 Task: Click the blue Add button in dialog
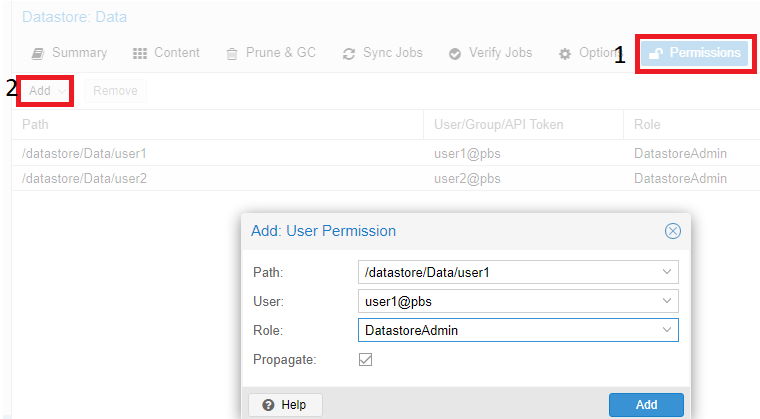point(646,404)
